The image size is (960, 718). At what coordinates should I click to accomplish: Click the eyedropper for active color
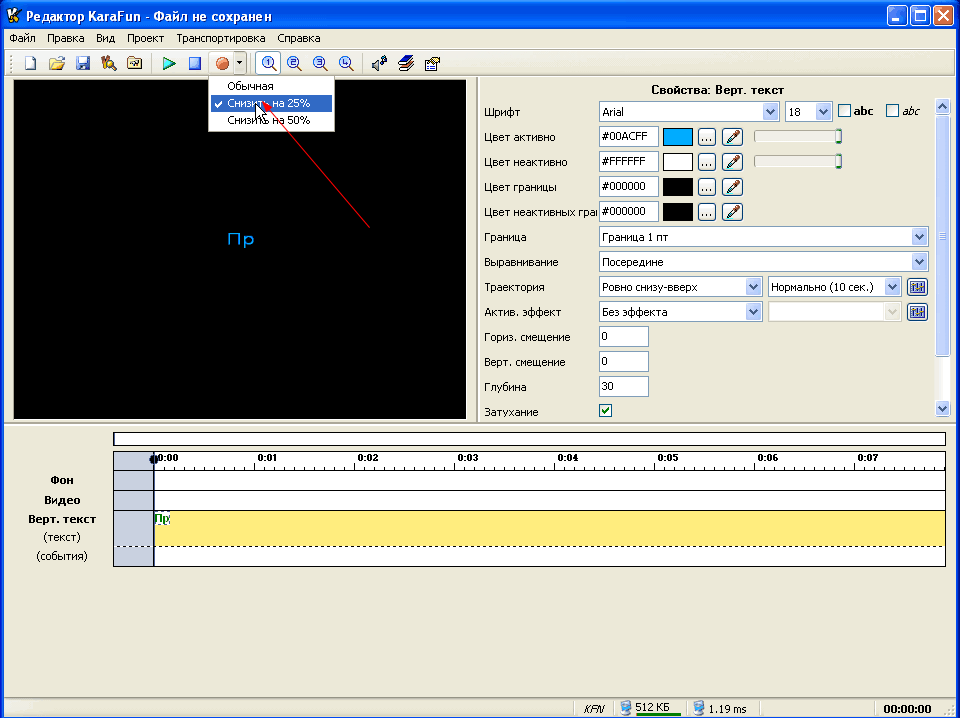[x=733, y=137]
